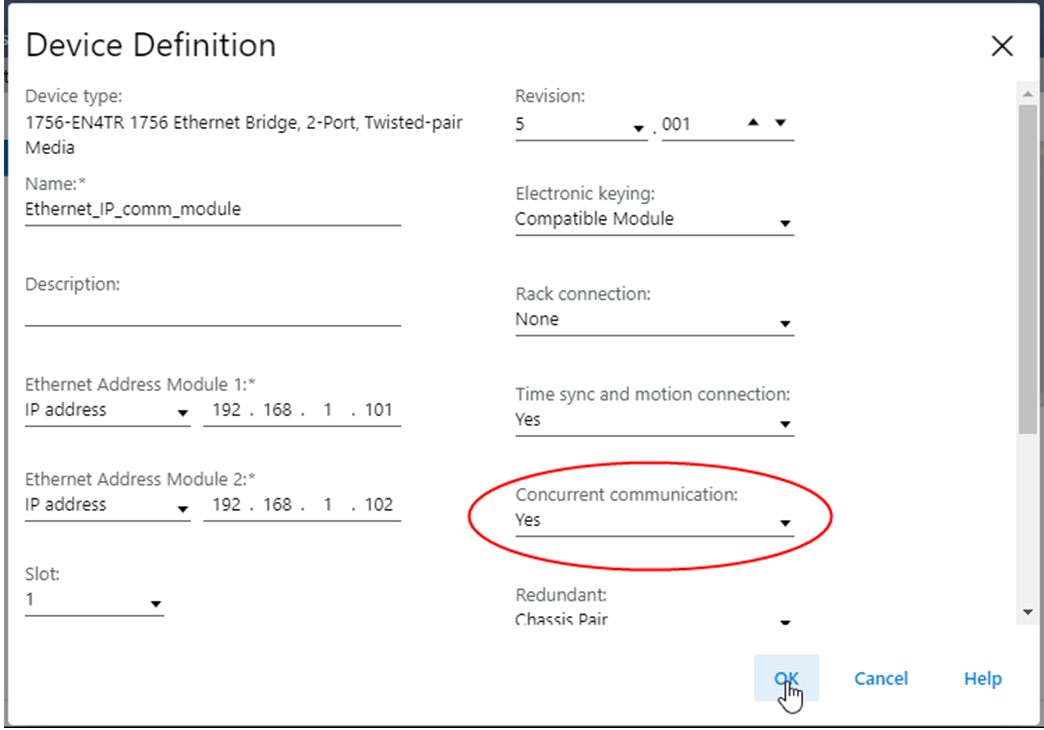The image size is (1044, 730).
Task: Expand the Rack connection dropdown
Action: click(786, 325)
